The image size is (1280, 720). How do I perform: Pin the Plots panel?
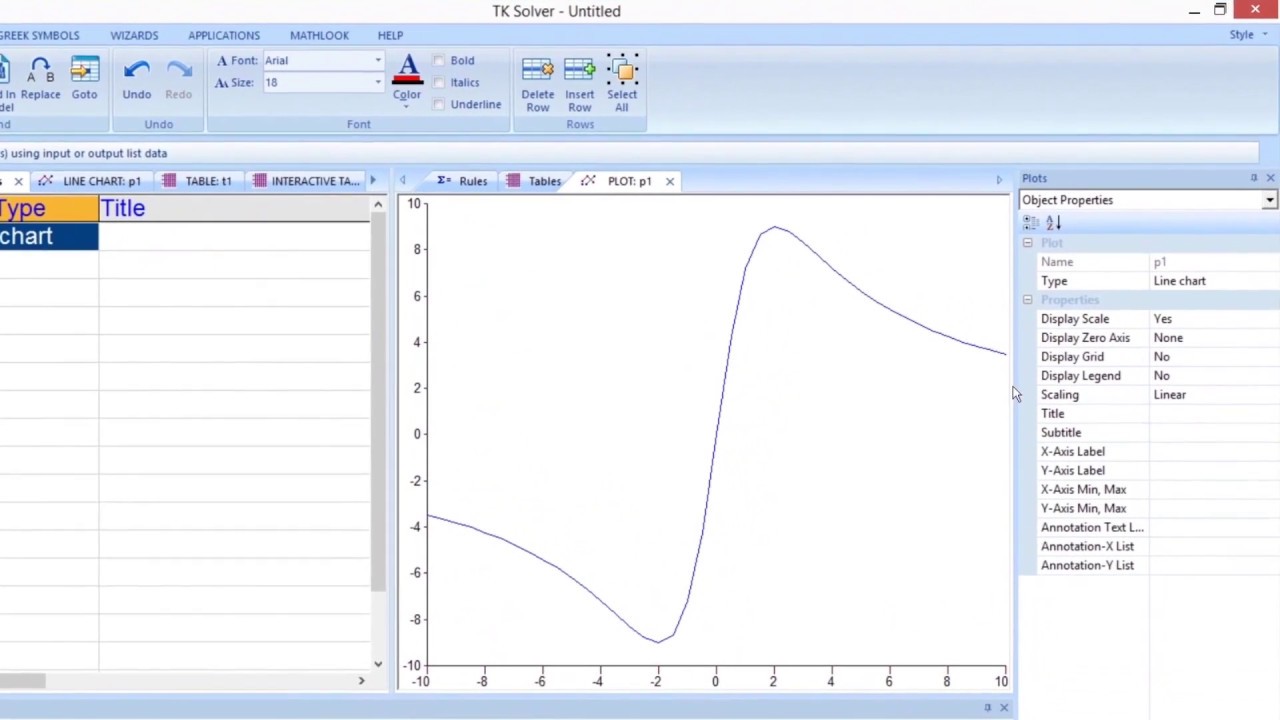click(x=1253, y=178)
